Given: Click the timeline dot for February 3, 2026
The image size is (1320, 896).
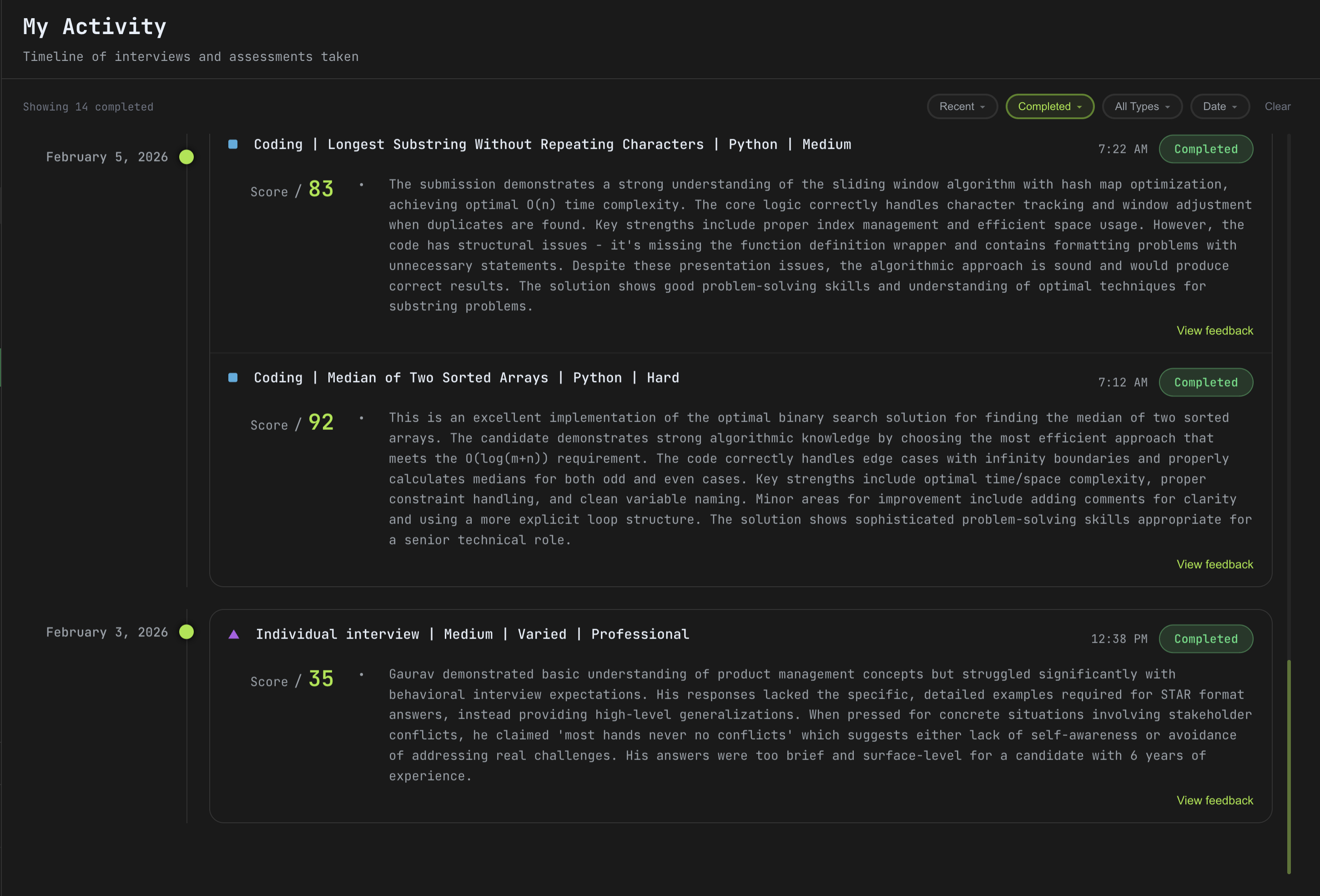Looking at the screenshot, I should (x=187, y=631).
